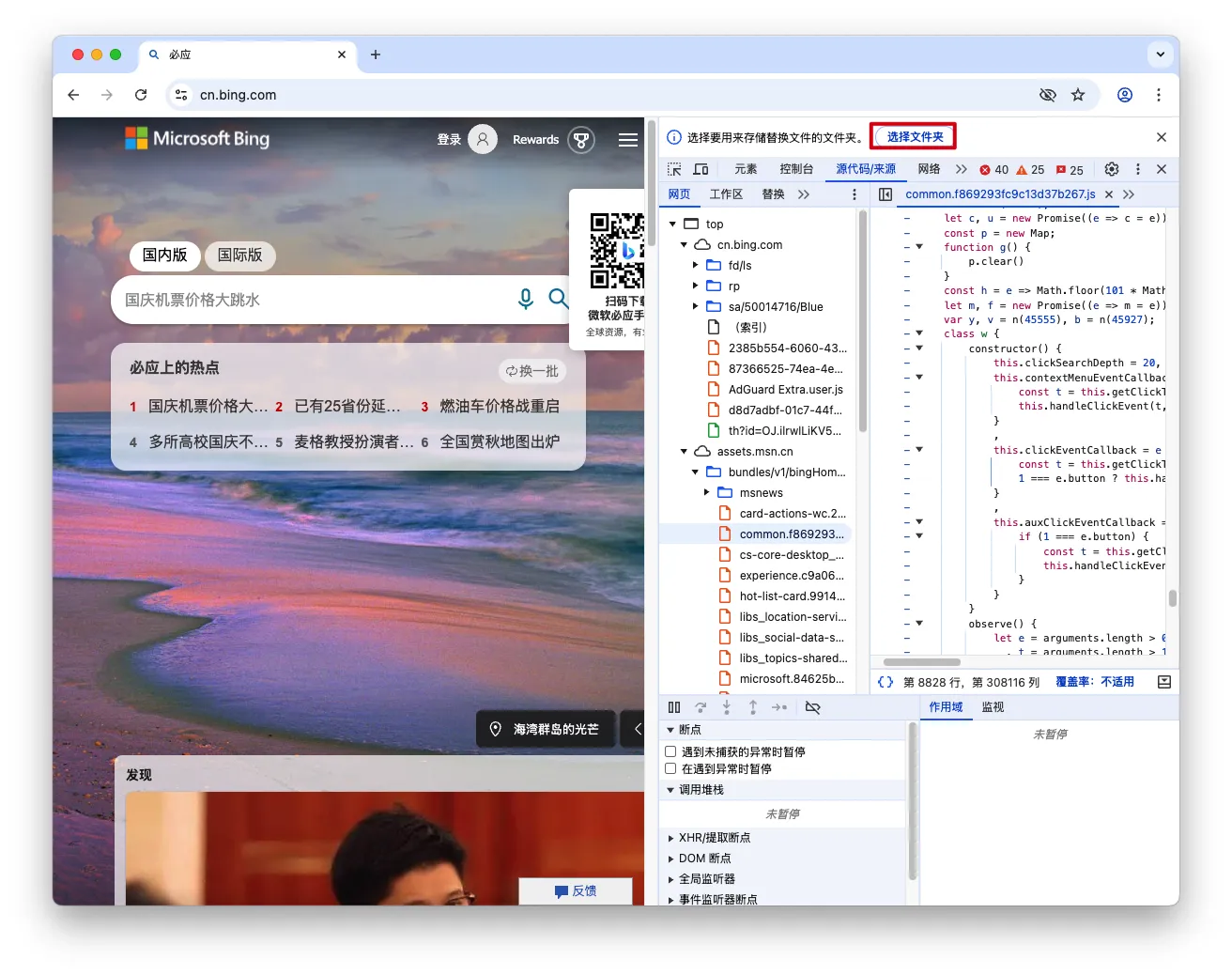
Task: Click the inspect element picker icon
Action: click(x=674, y=169)
